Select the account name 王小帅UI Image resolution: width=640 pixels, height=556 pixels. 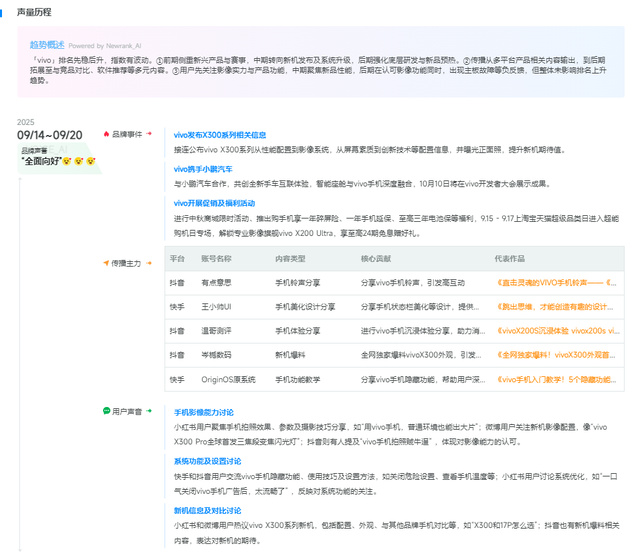click(216, 307)
